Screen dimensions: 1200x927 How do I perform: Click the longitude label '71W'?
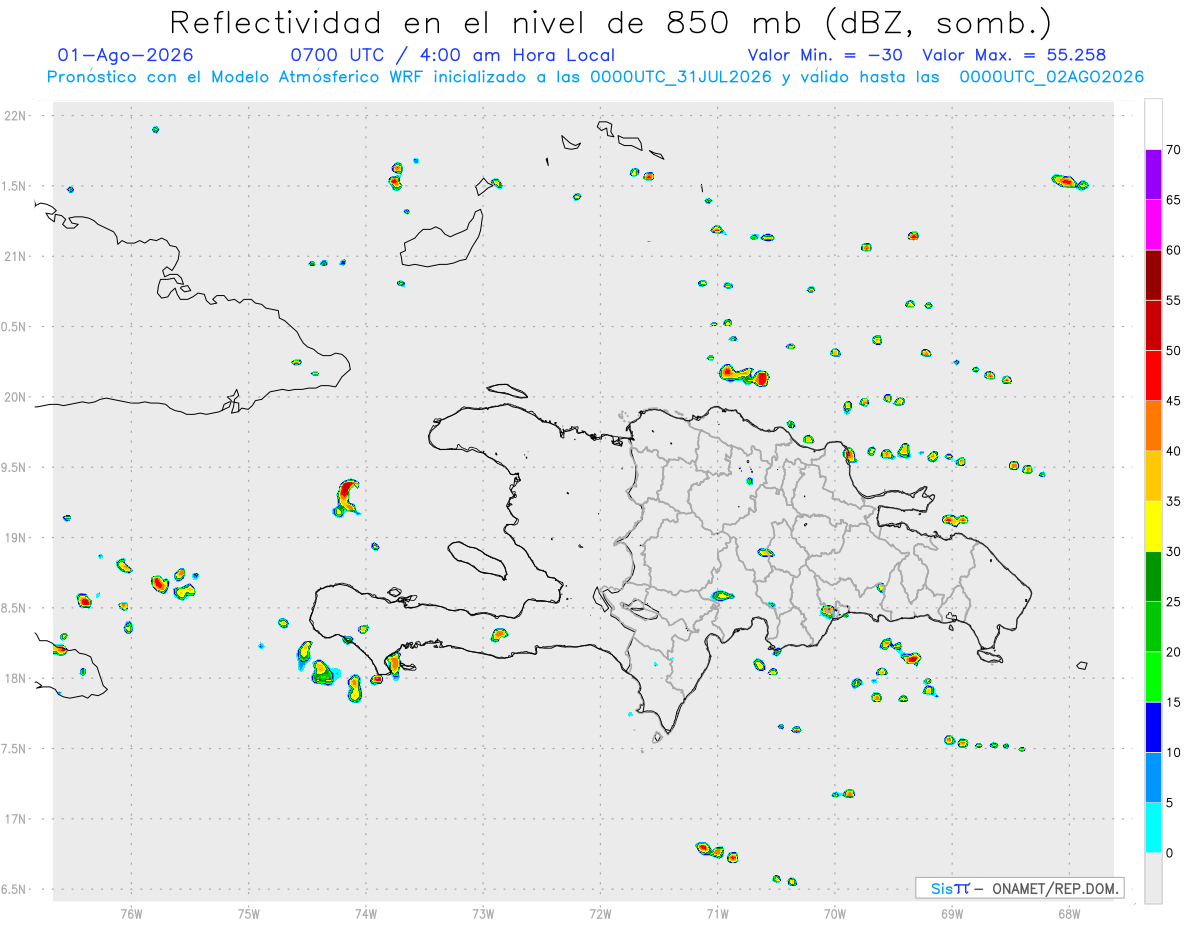[717, 914]
